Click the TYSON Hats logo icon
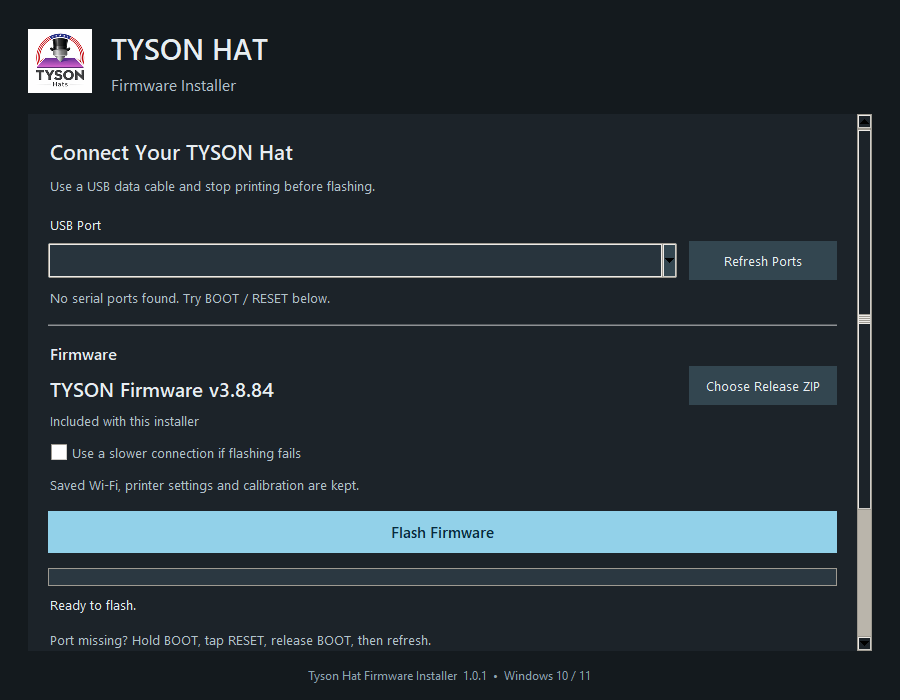Image resolution: width=900 pixels, height=700 pixels. point(60,61)
